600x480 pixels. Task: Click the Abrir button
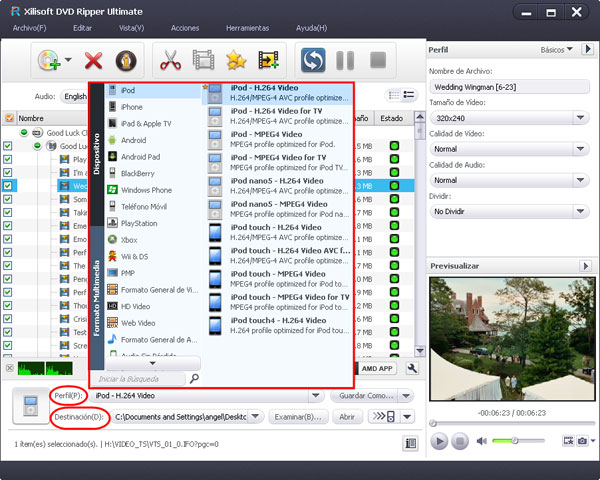(x=346, y=417)
